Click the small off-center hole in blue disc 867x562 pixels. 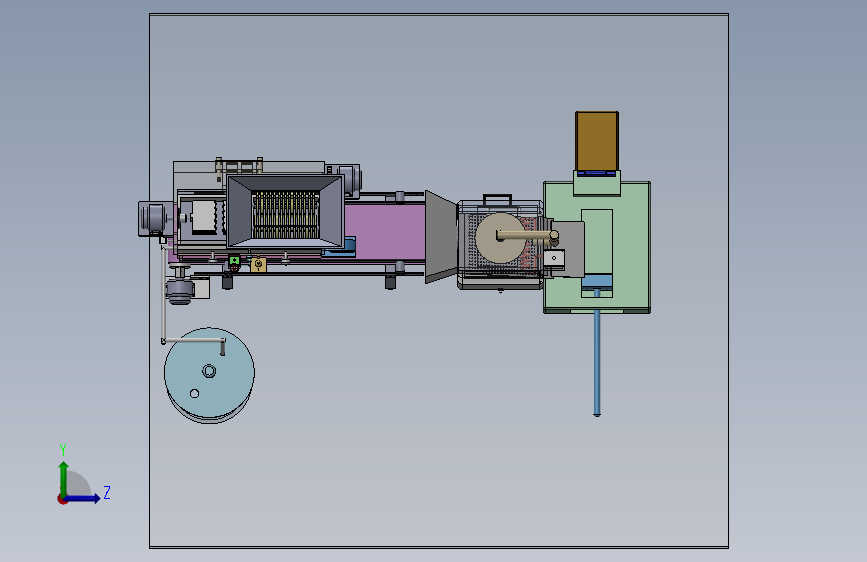(x=194, y=393)
